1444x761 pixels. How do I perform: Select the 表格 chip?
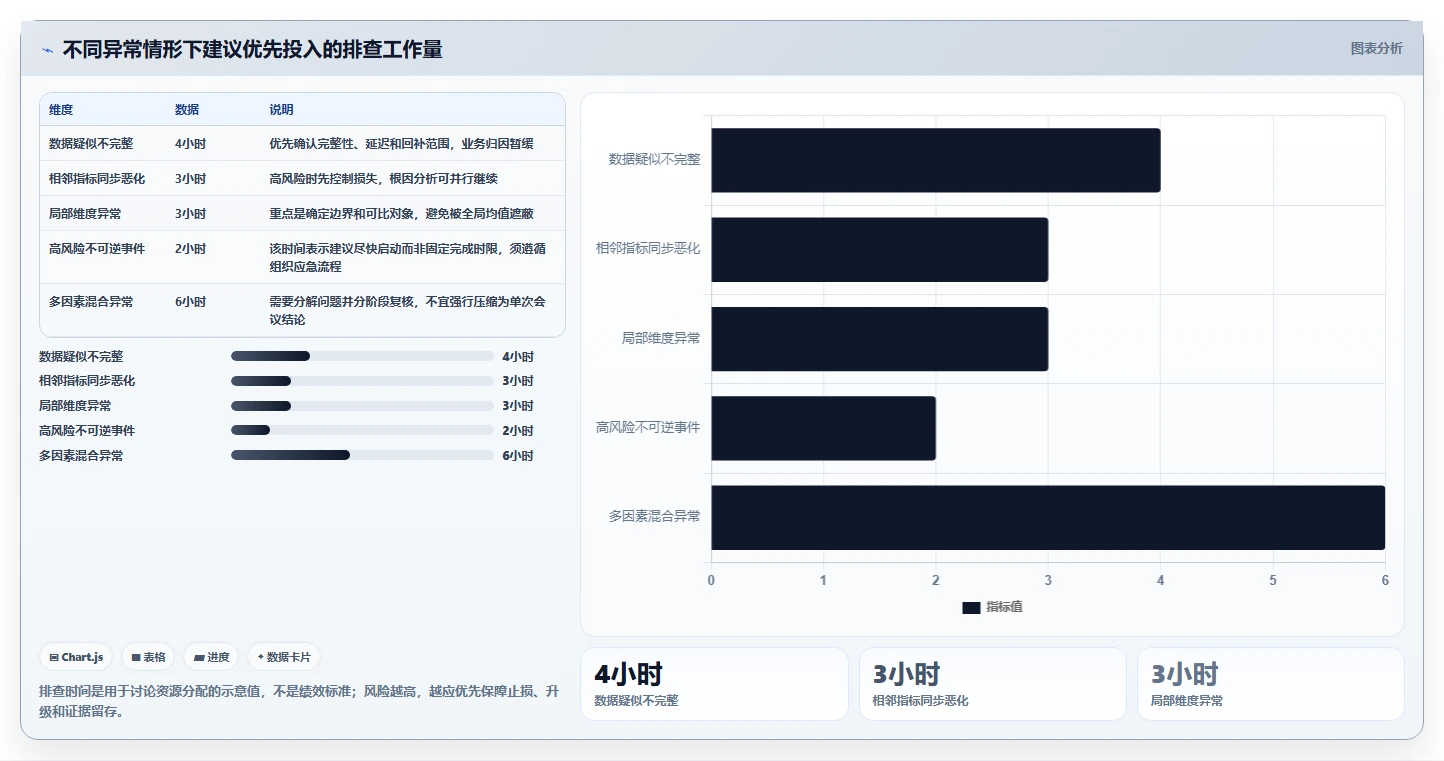click(148, 657)
